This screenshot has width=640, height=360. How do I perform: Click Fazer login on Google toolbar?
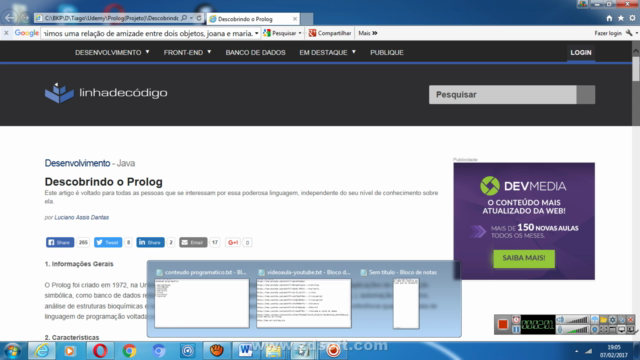click(x=608, y=33)
